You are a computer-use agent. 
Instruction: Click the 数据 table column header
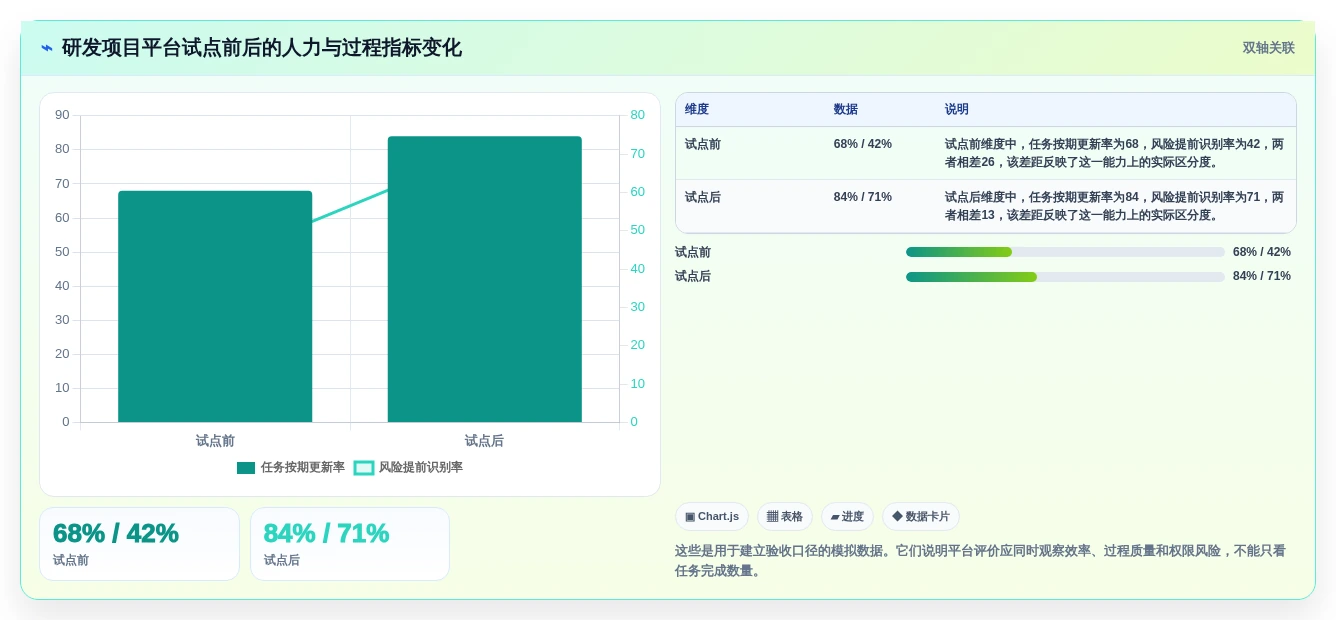click(846, 109)
